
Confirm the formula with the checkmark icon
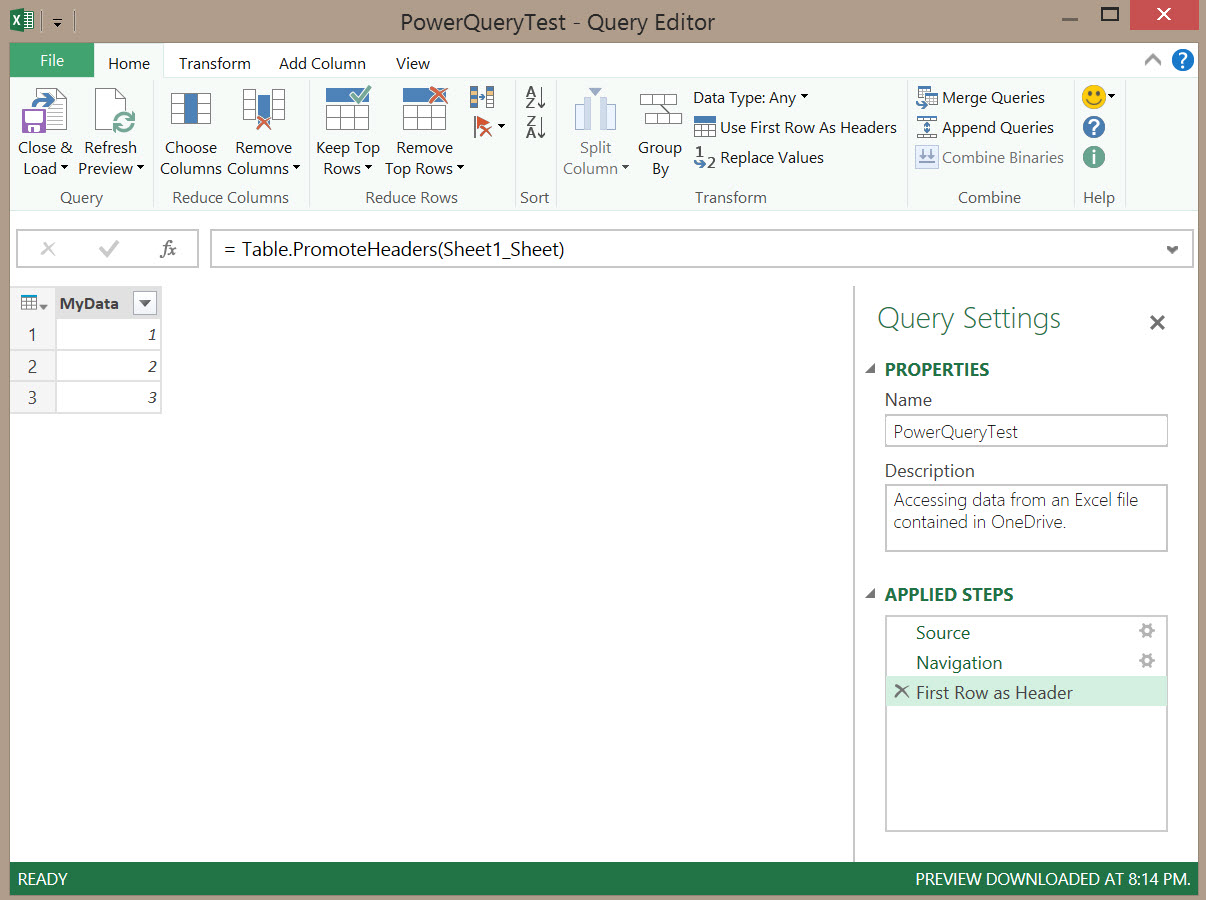click(x=108, y=249)
